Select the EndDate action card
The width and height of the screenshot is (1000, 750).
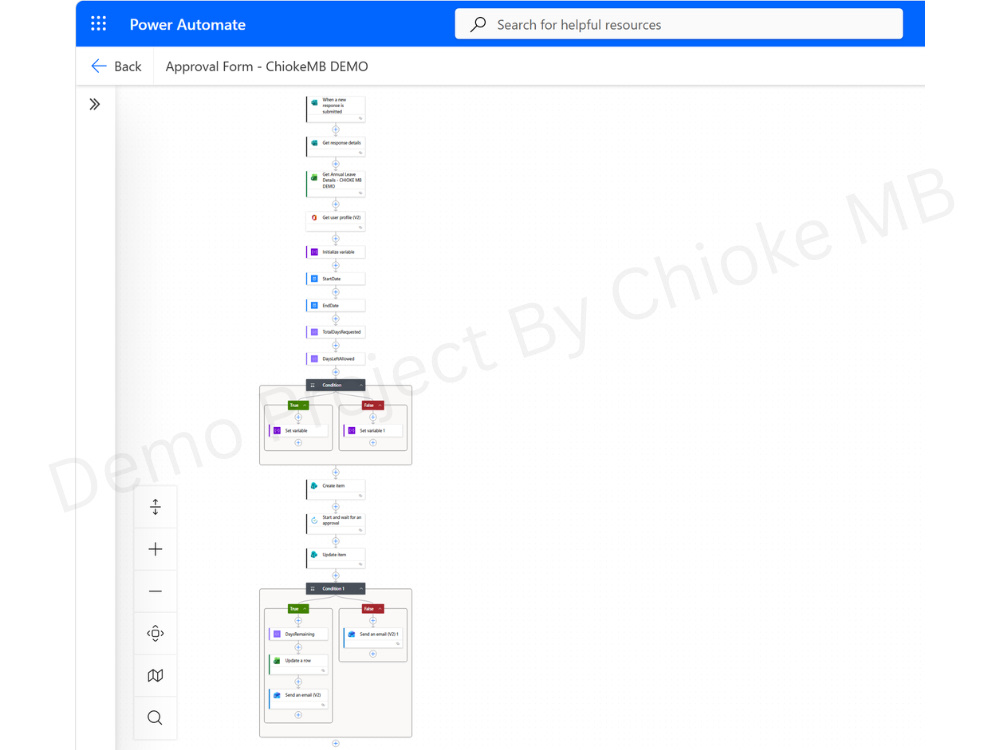335,305
